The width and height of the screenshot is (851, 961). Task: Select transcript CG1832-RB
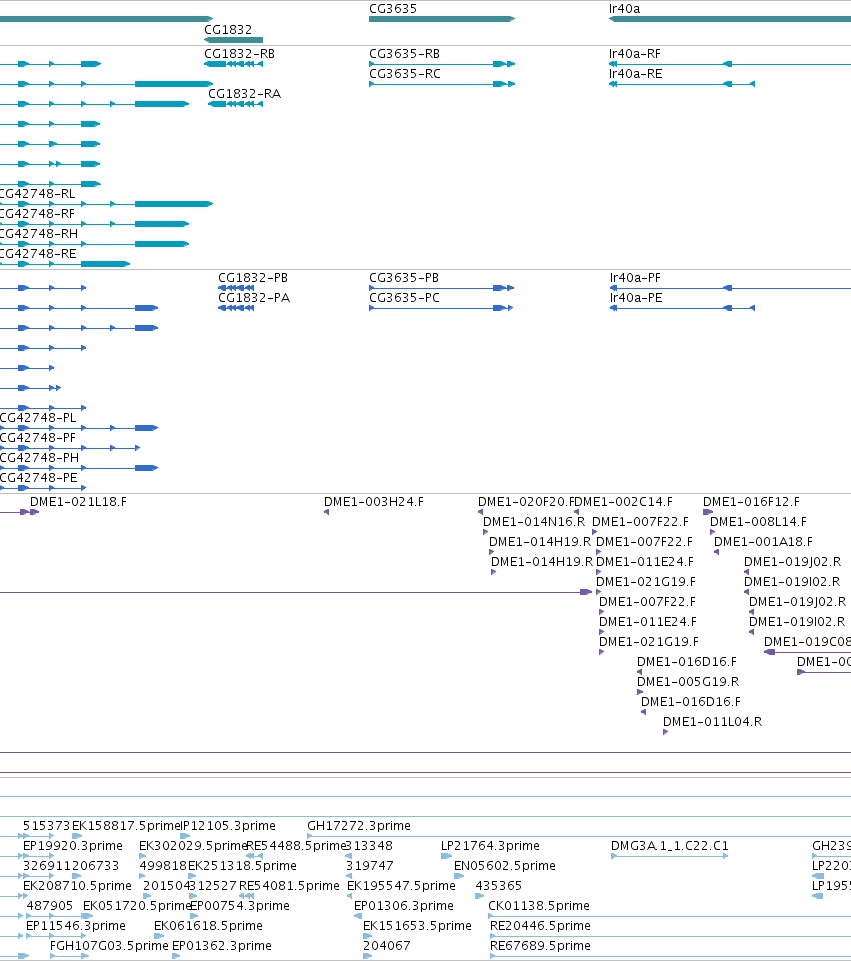(x=240, y=54)
